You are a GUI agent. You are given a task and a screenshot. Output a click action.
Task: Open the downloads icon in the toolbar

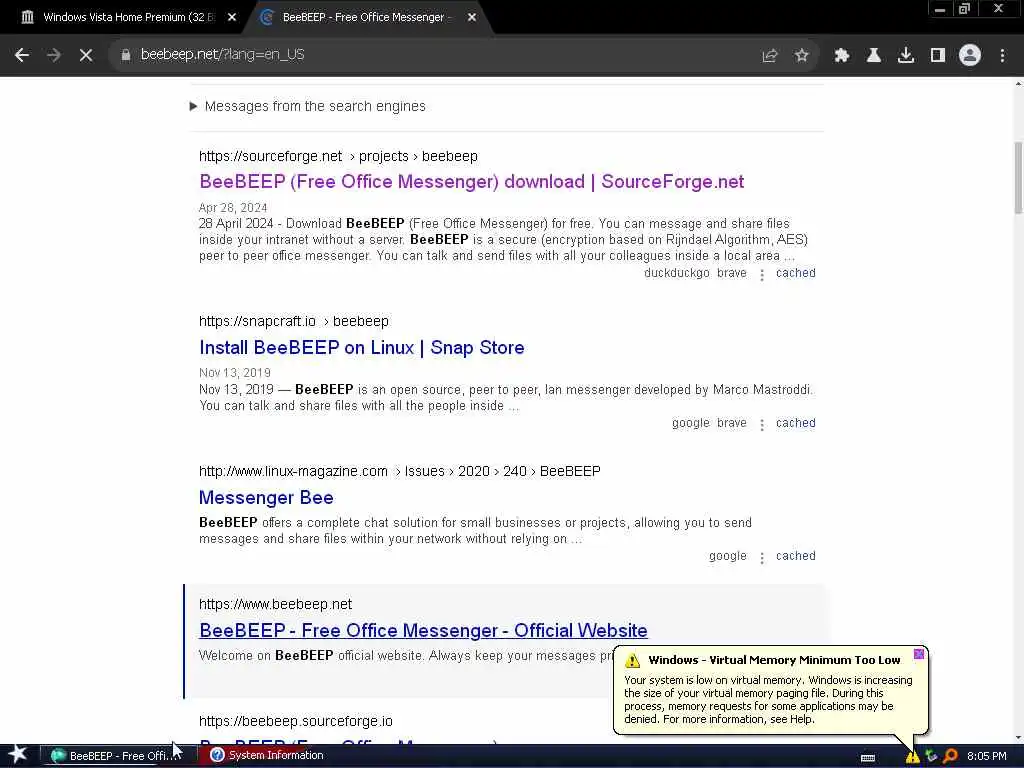[906, 56]
